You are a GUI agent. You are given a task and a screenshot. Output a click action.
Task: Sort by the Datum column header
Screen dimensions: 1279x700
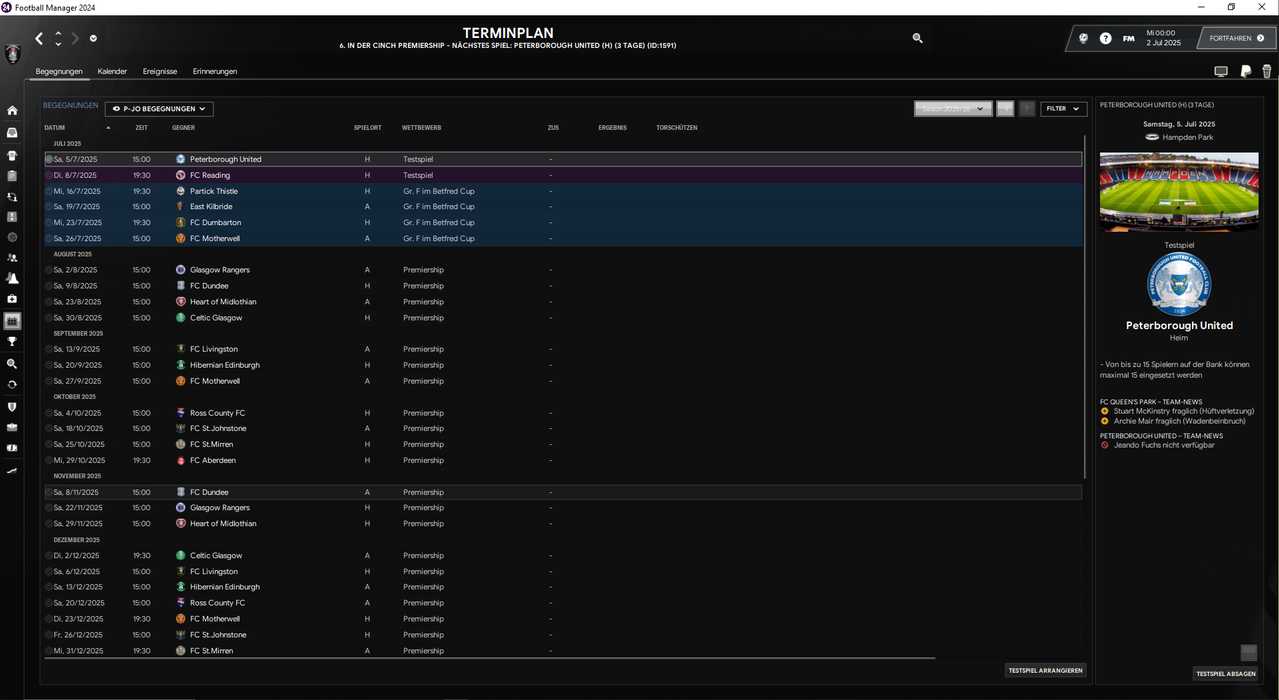pos(55,128)
